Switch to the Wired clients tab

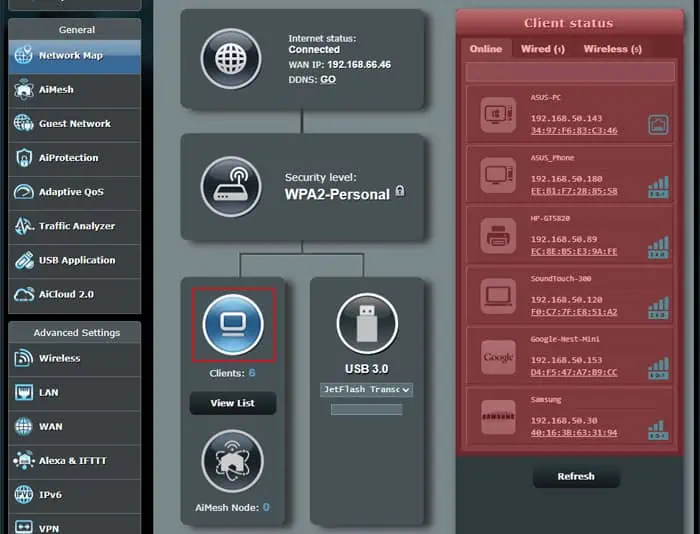coord(542,49)
